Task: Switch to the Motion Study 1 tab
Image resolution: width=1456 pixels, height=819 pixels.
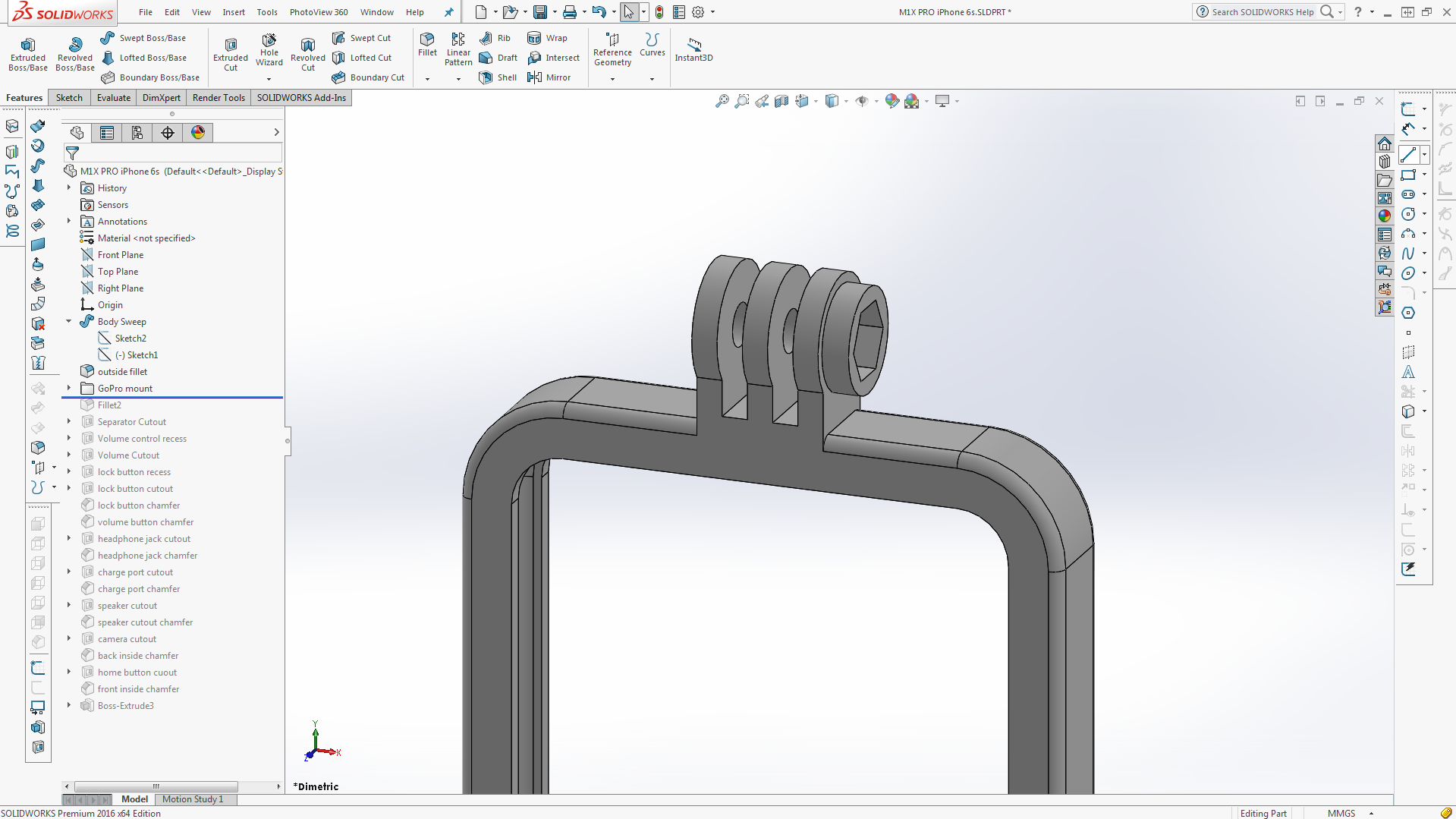Action: 193,799
